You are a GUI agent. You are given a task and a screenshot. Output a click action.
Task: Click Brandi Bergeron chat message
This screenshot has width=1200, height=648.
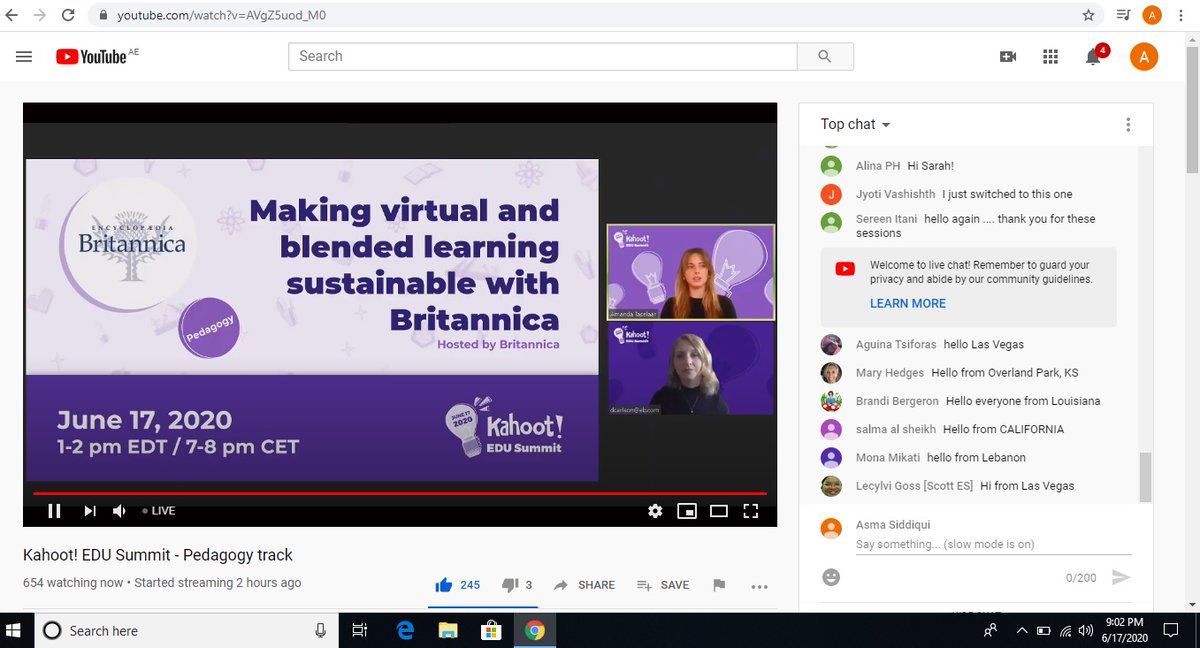click(x=1023, y=401)
